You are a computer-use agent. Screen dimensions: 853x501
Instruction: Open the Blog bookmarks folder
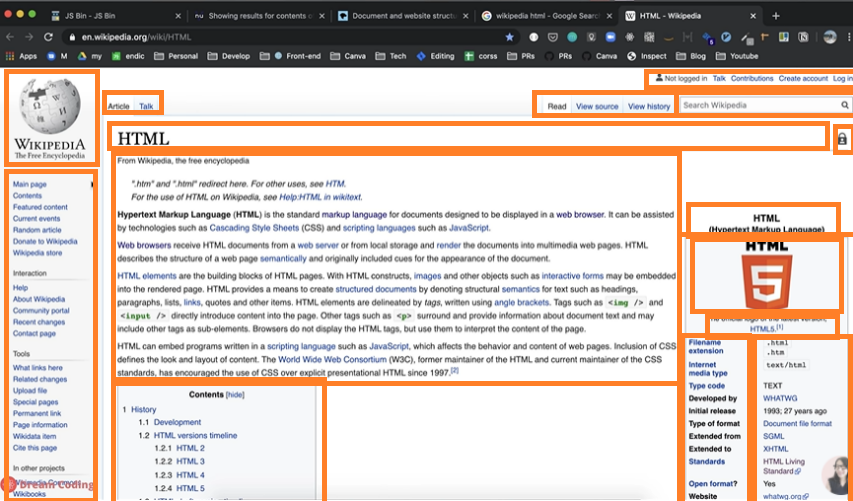tap(691, 56)
